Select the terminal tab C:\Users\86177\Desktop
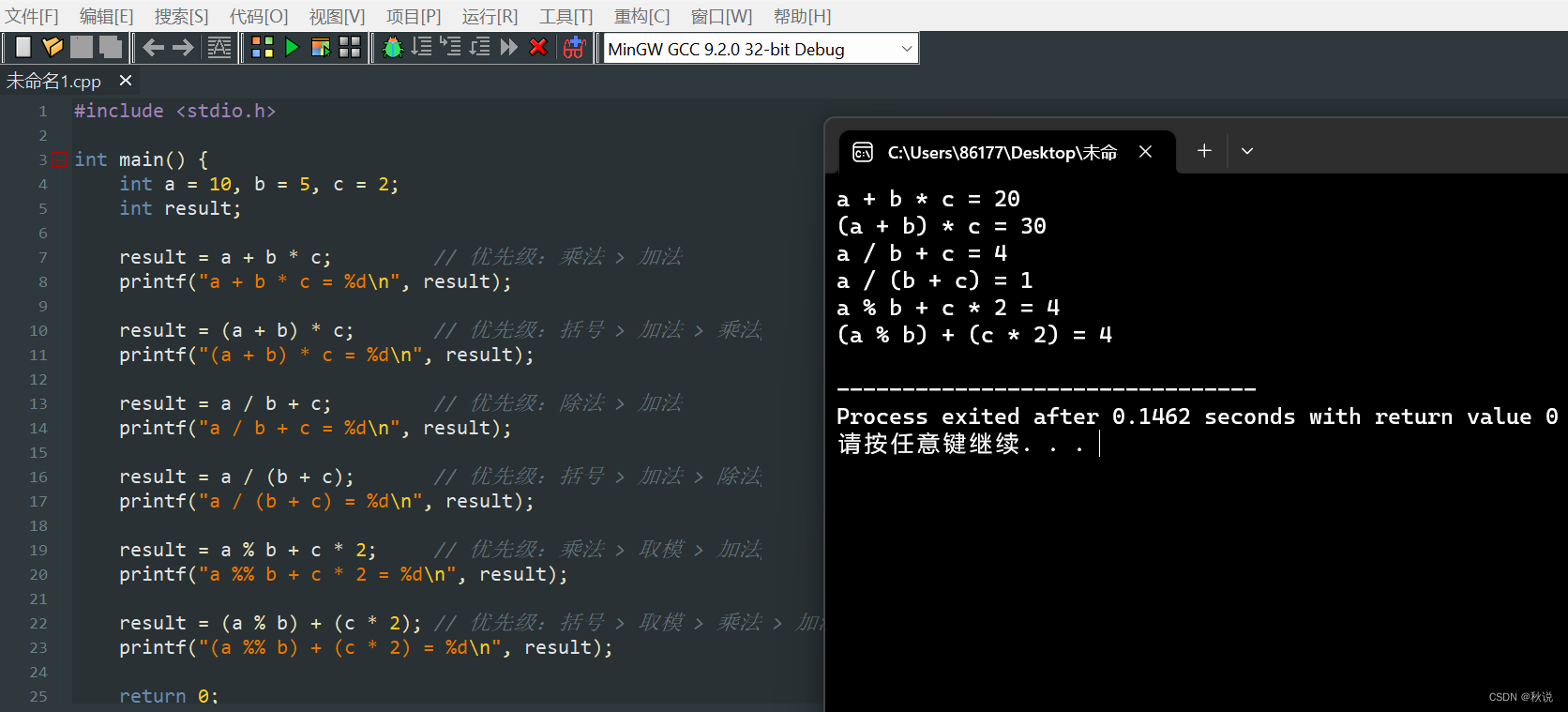Screen dimensions: 1568x712 1003,152
